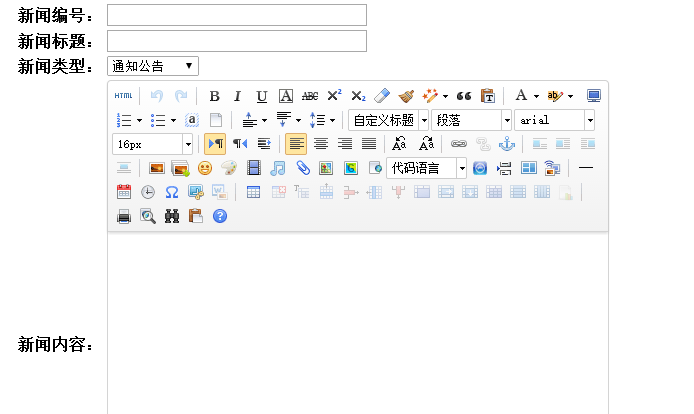
Task: Open the 代码语言 code language dropdown
Action: [426, 168]
